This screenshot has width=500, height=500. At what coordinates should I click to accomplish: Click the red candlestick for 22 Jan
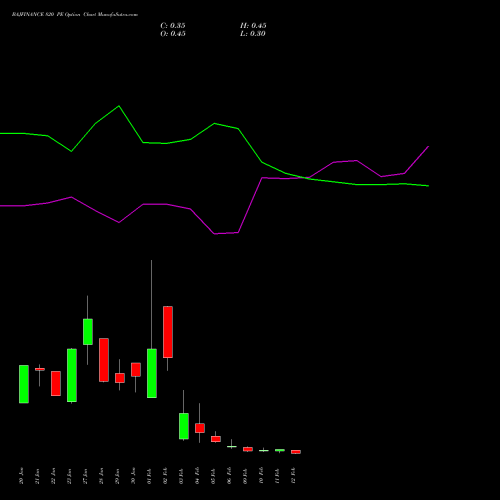coord(56,383)
